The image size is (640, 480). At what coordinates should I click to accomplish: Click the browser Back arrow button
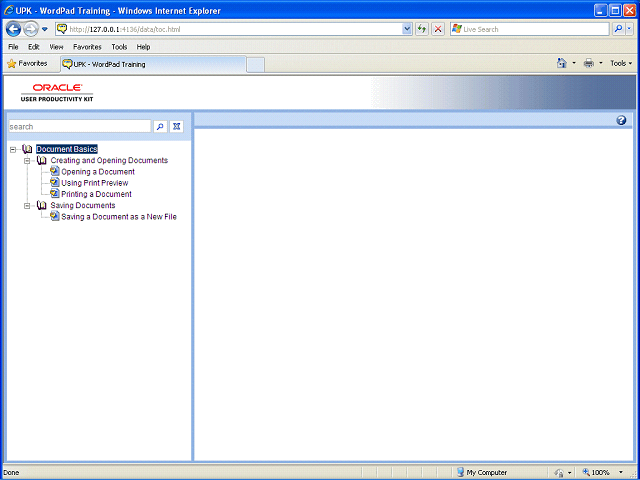13,29
